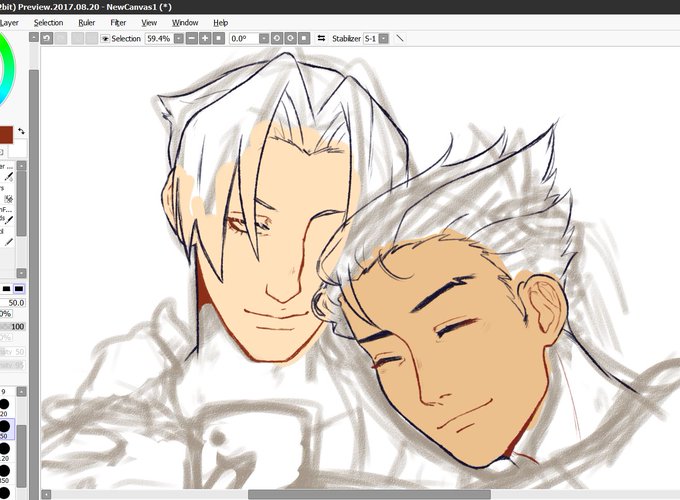Image resolution: width=680 pixels, height=500 pixels.
Task: Open the Filter menu
Action: [118, 23]
